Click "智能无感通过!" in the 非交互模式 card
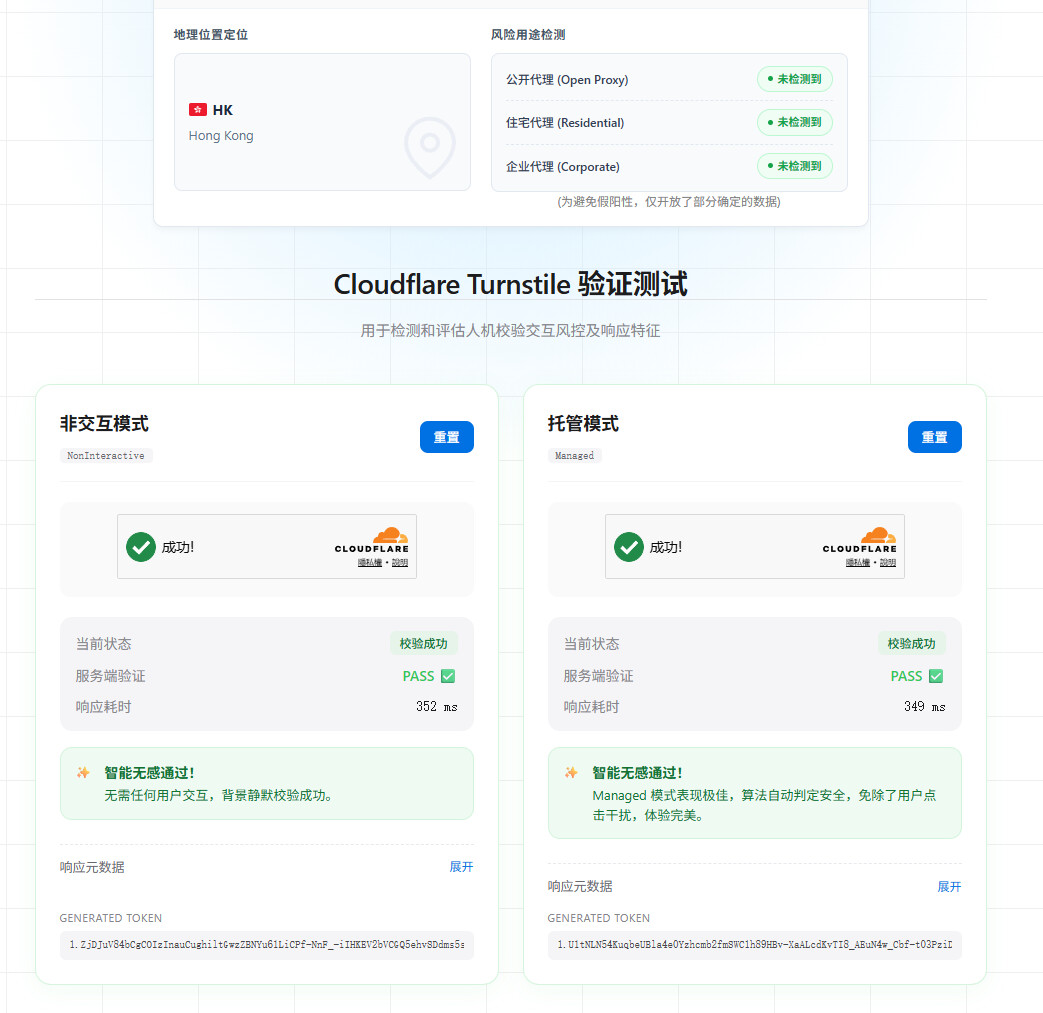 pos(149,773)
